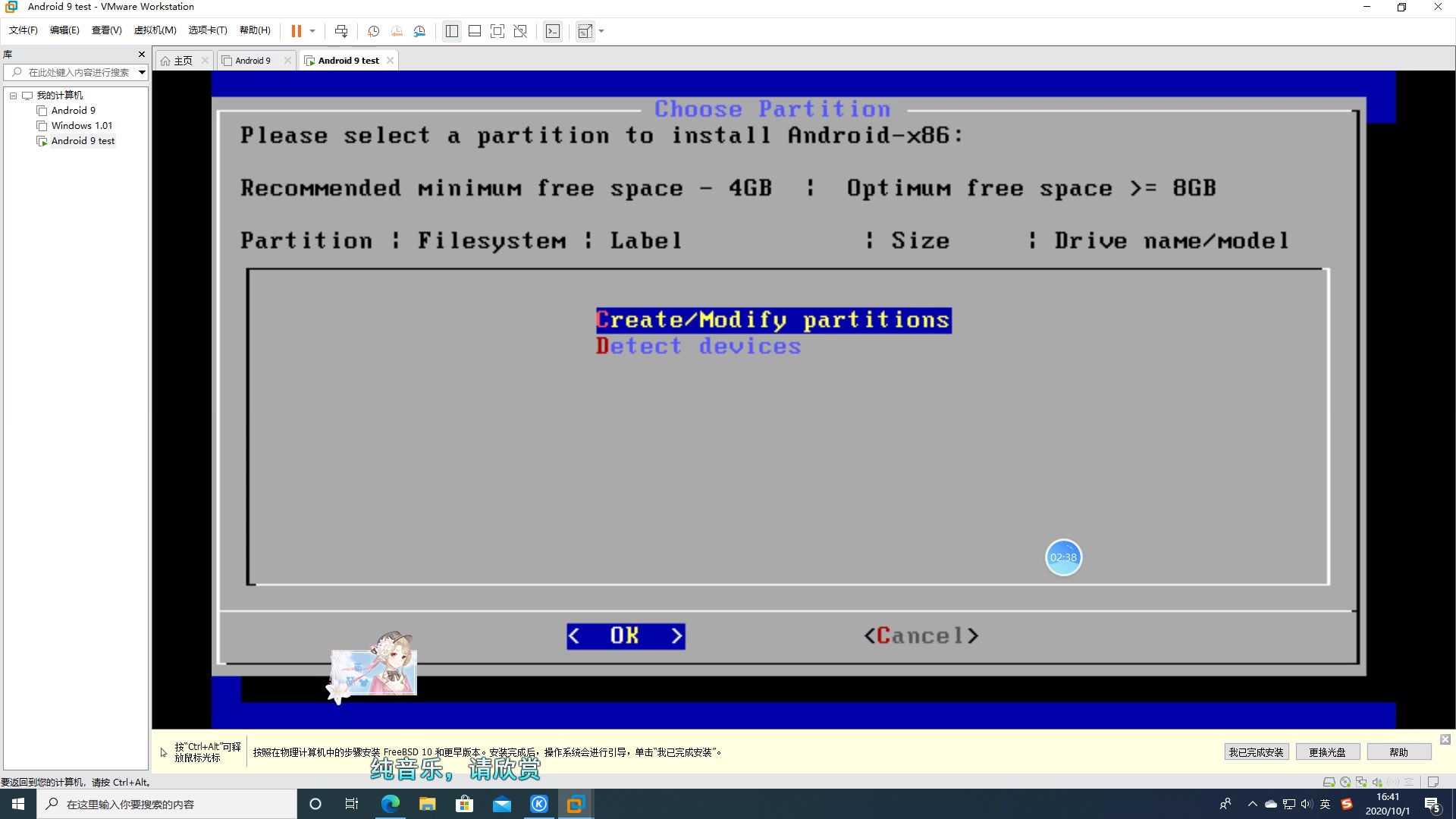The image size is (1456, 819).
Task: Switch to the Android 9 tab
Action: pos(253,61)
